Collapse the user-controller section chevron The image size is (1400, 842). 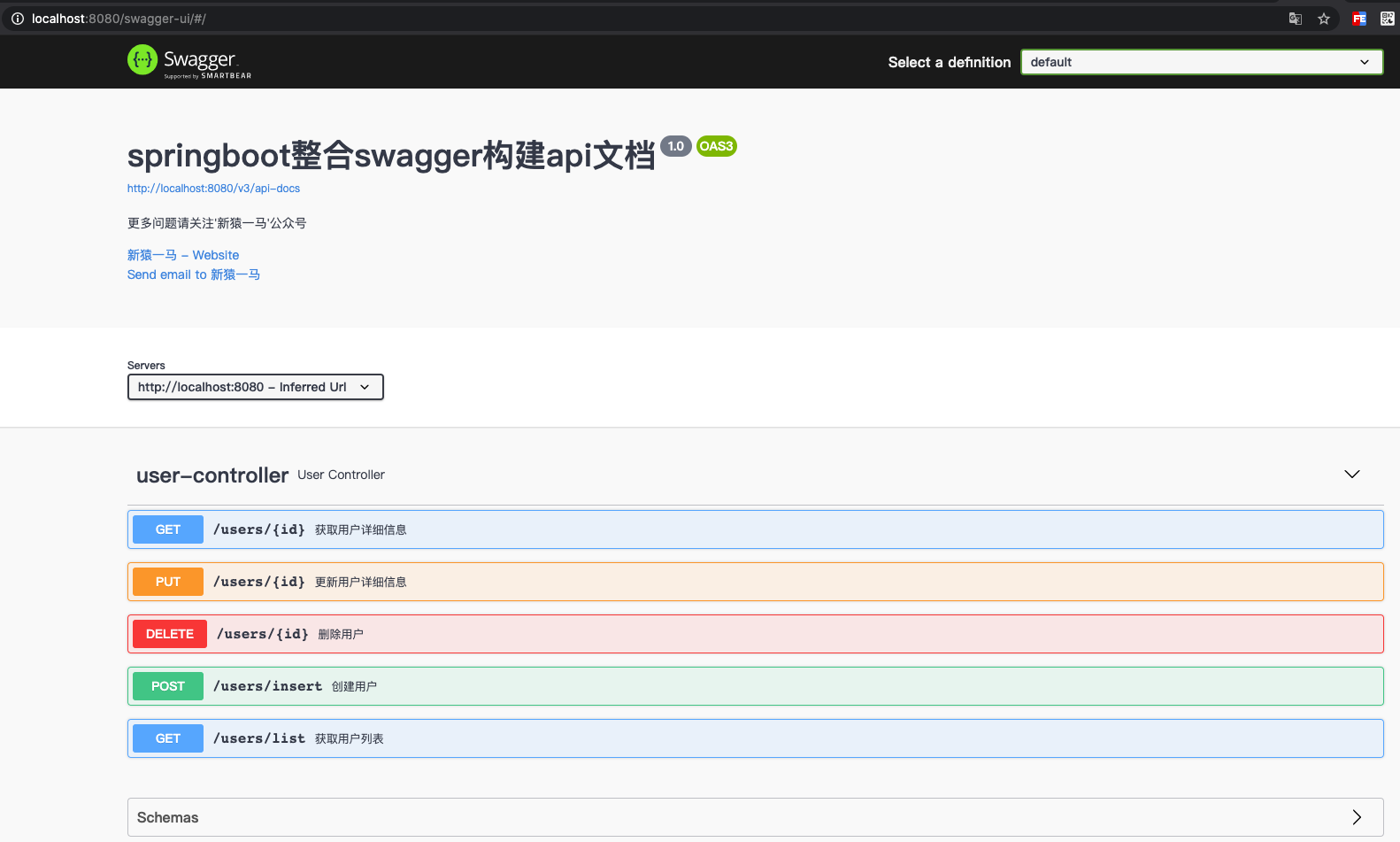coord(1352,475)
